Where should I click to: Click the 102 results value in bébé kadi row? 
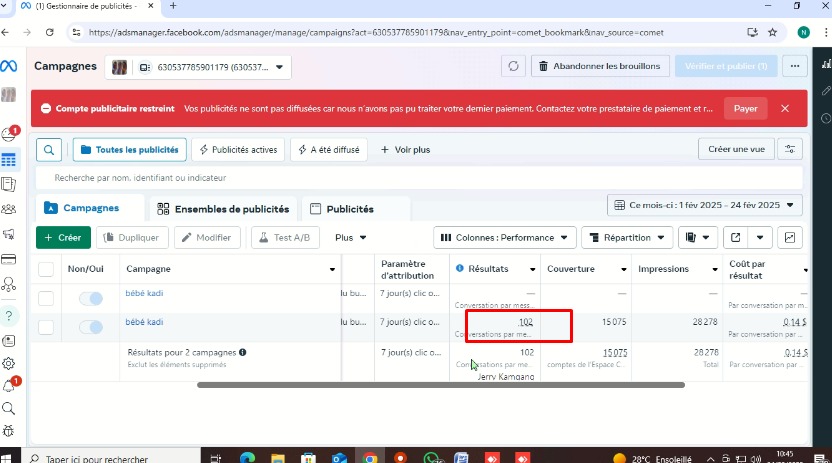tap(526, 322)
